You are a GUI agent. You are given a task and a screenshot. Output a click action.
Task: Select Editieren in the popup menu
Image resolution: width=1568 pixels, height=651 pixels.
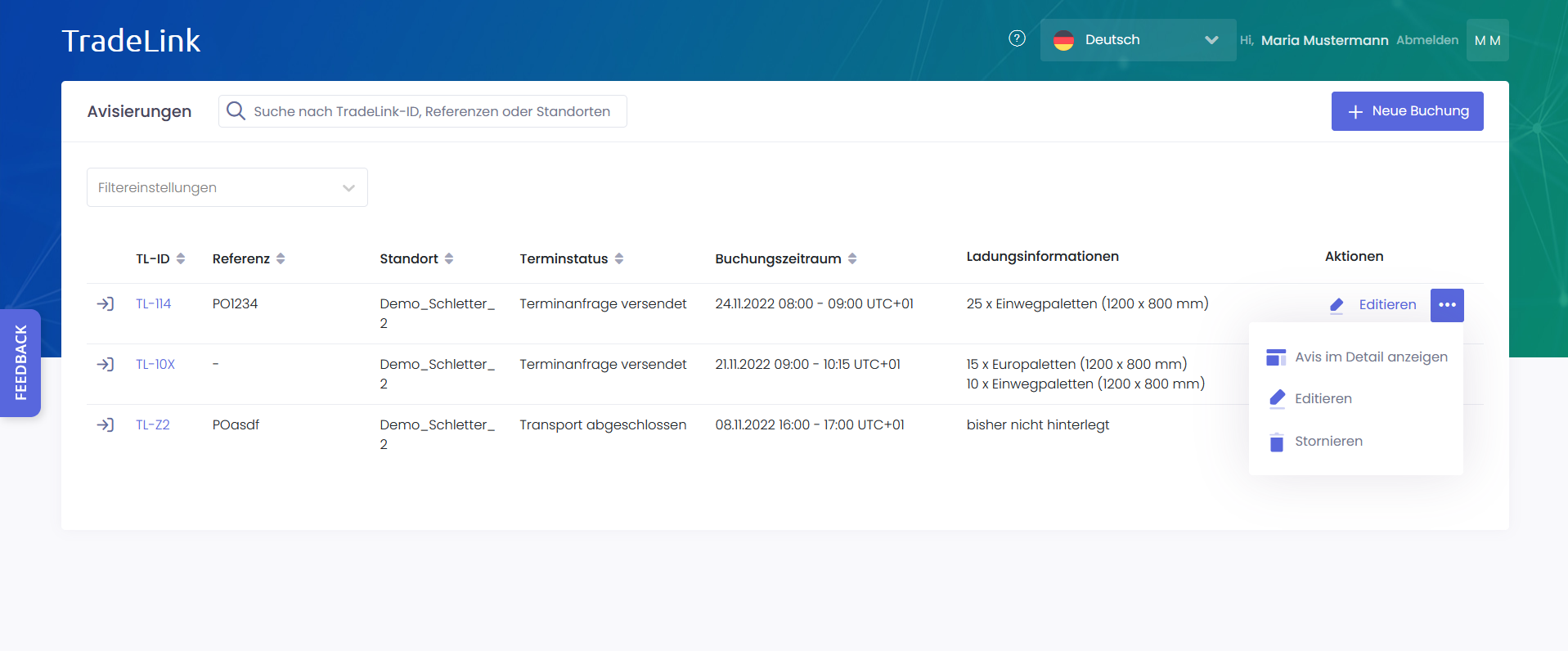pyautogui.click(x=1323, y=398)
